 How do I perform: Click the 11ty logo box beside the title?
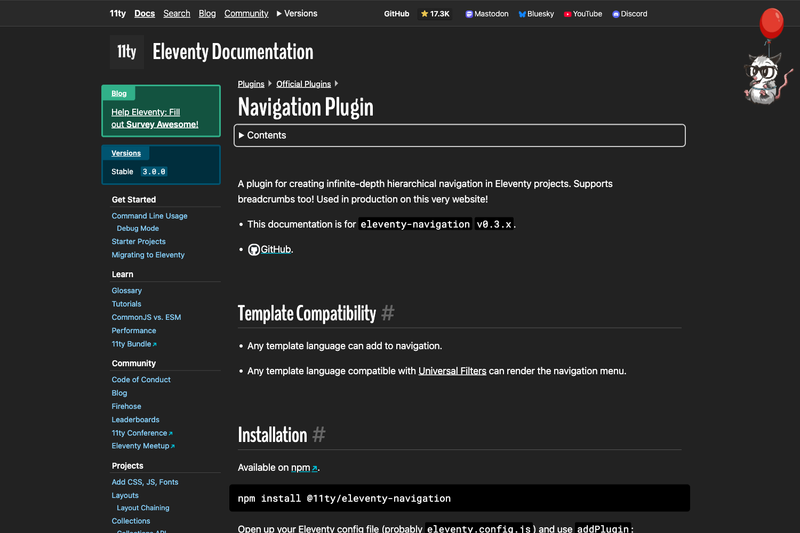tap(127, 52)
